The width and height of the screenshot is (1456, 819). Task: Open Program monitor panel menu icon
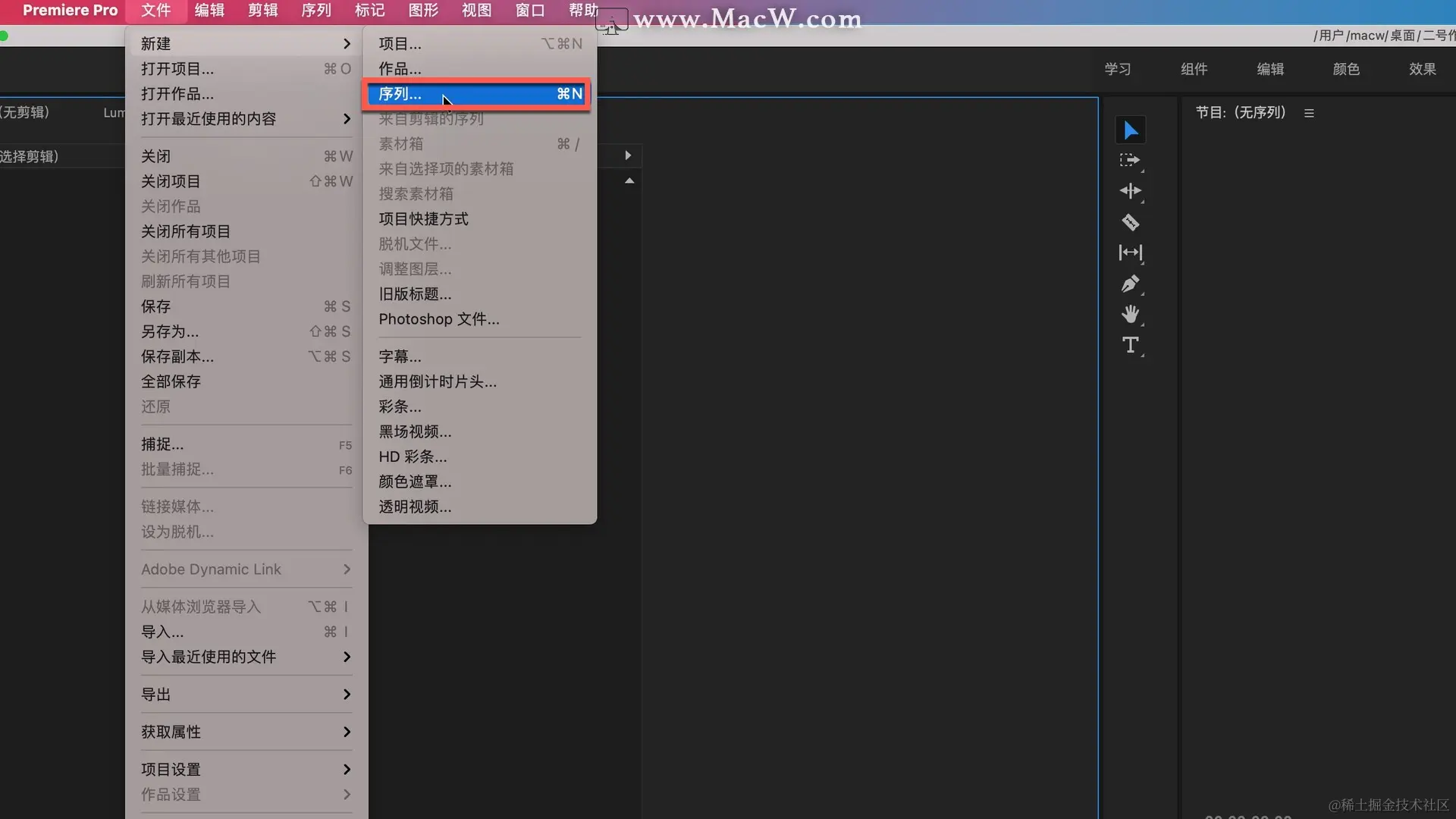point(1309,113)
